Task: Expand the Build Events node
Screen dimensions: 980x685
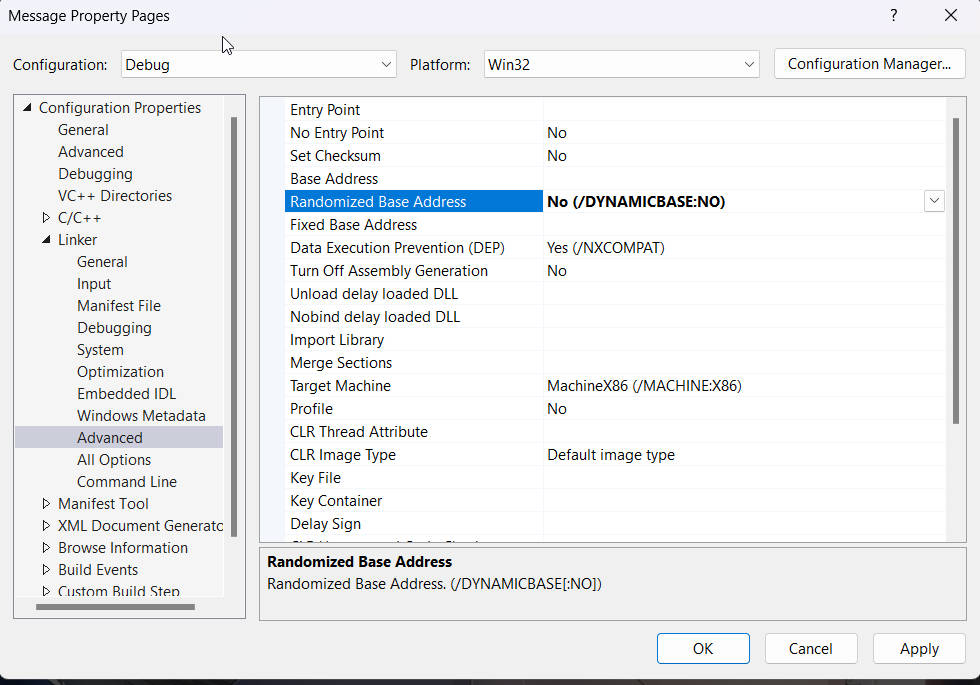Action: pos(47,570)
